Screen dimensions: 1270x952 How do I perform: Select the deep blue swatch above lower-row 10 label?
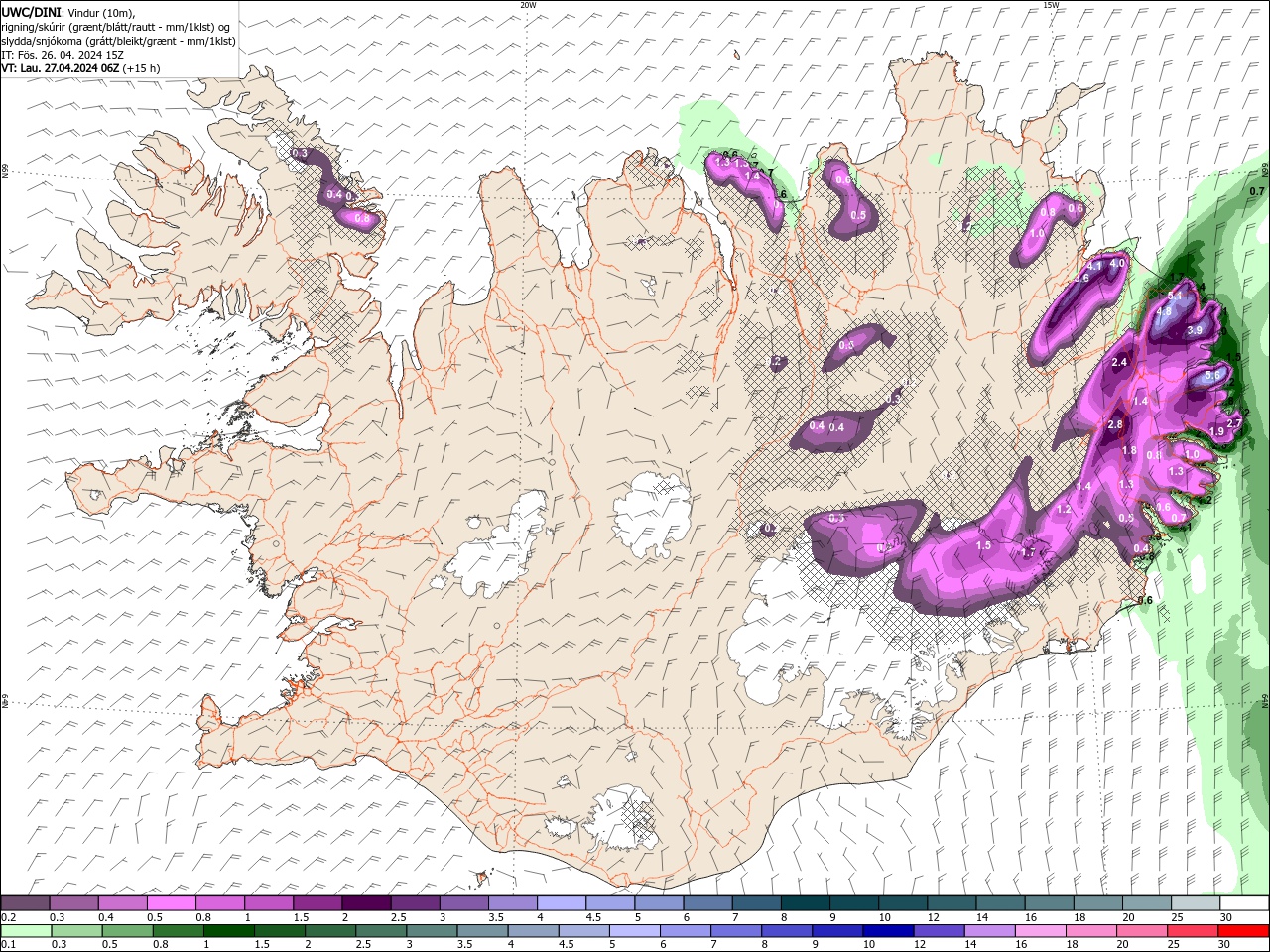(887, 931)
